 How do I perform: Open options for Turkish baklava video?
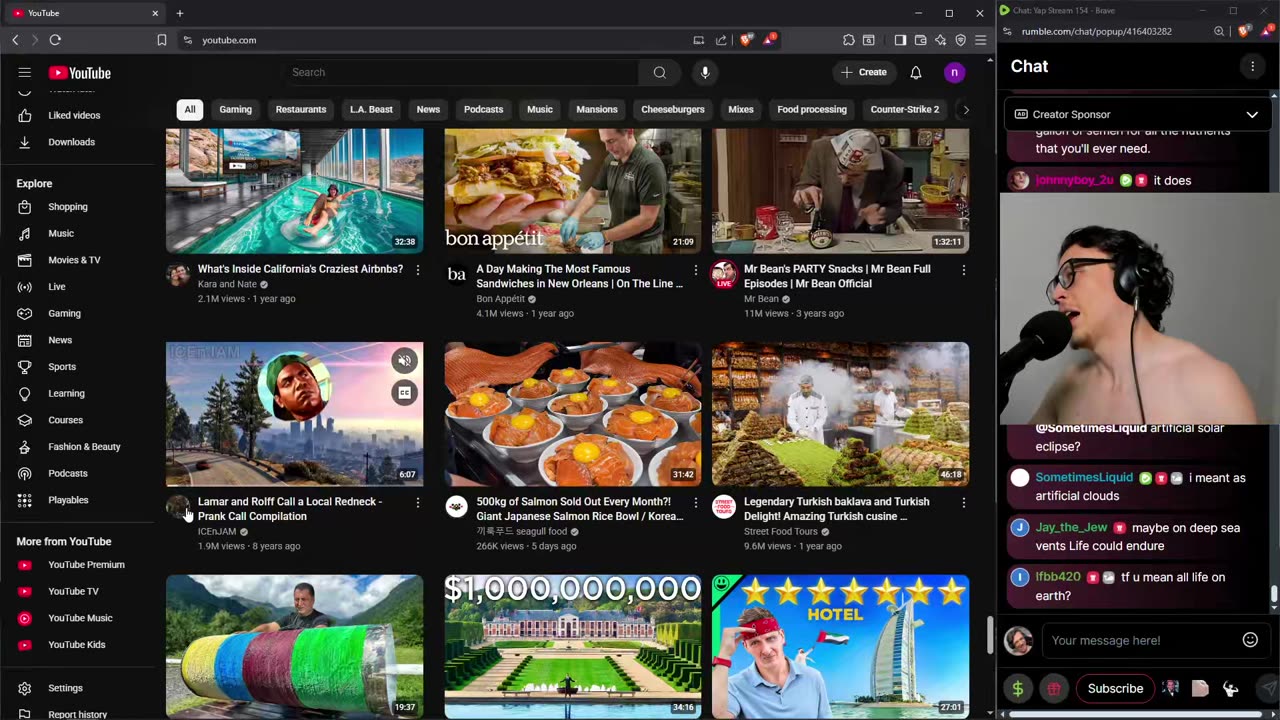pyautogui.click(x=964, y=502)
